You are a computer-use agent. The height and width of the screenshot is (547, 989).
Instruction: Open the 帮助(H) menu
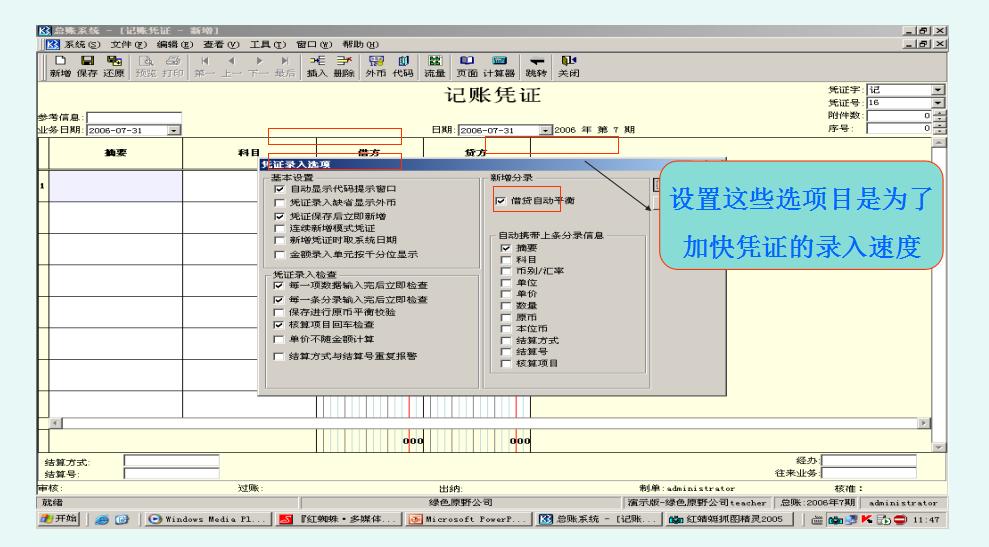361,44
